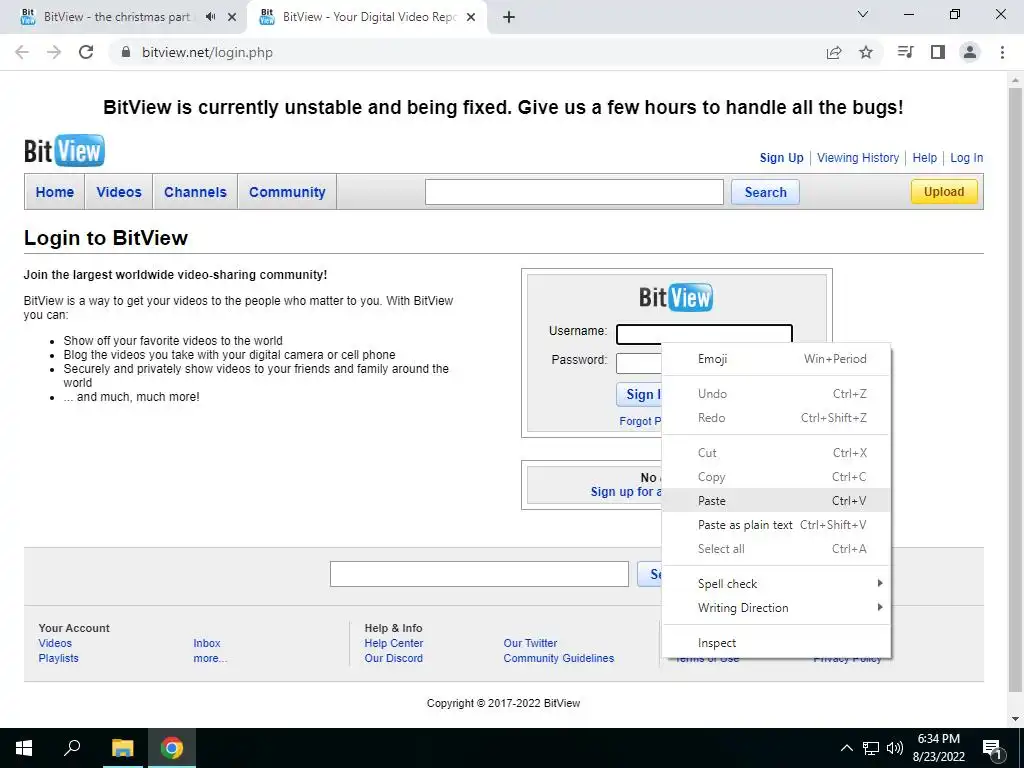This screenshot has height=768, width=1024.
Task: Click the browser forward arrow
Action: (x=54, y=52)
